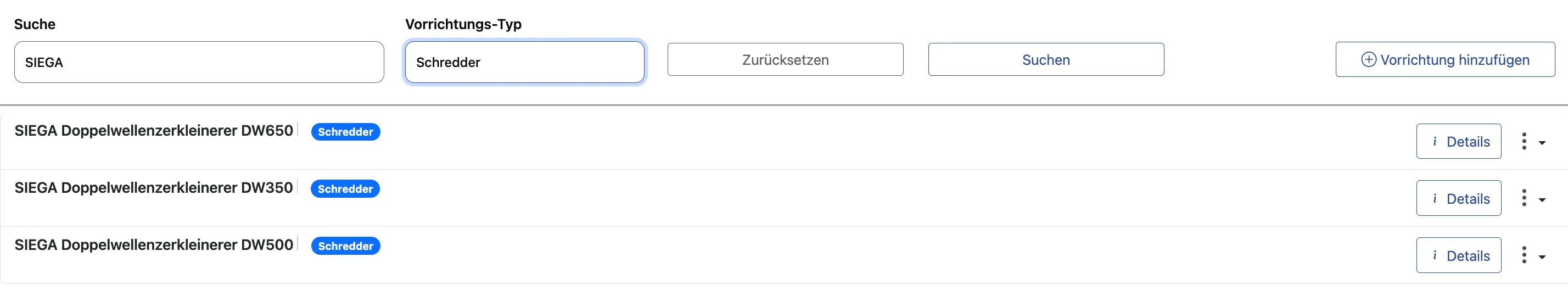Click the plus icon on Vorrichtung hinzufügen
Viewport: 1568px width, 301px height.
(x=1368, y=60)
